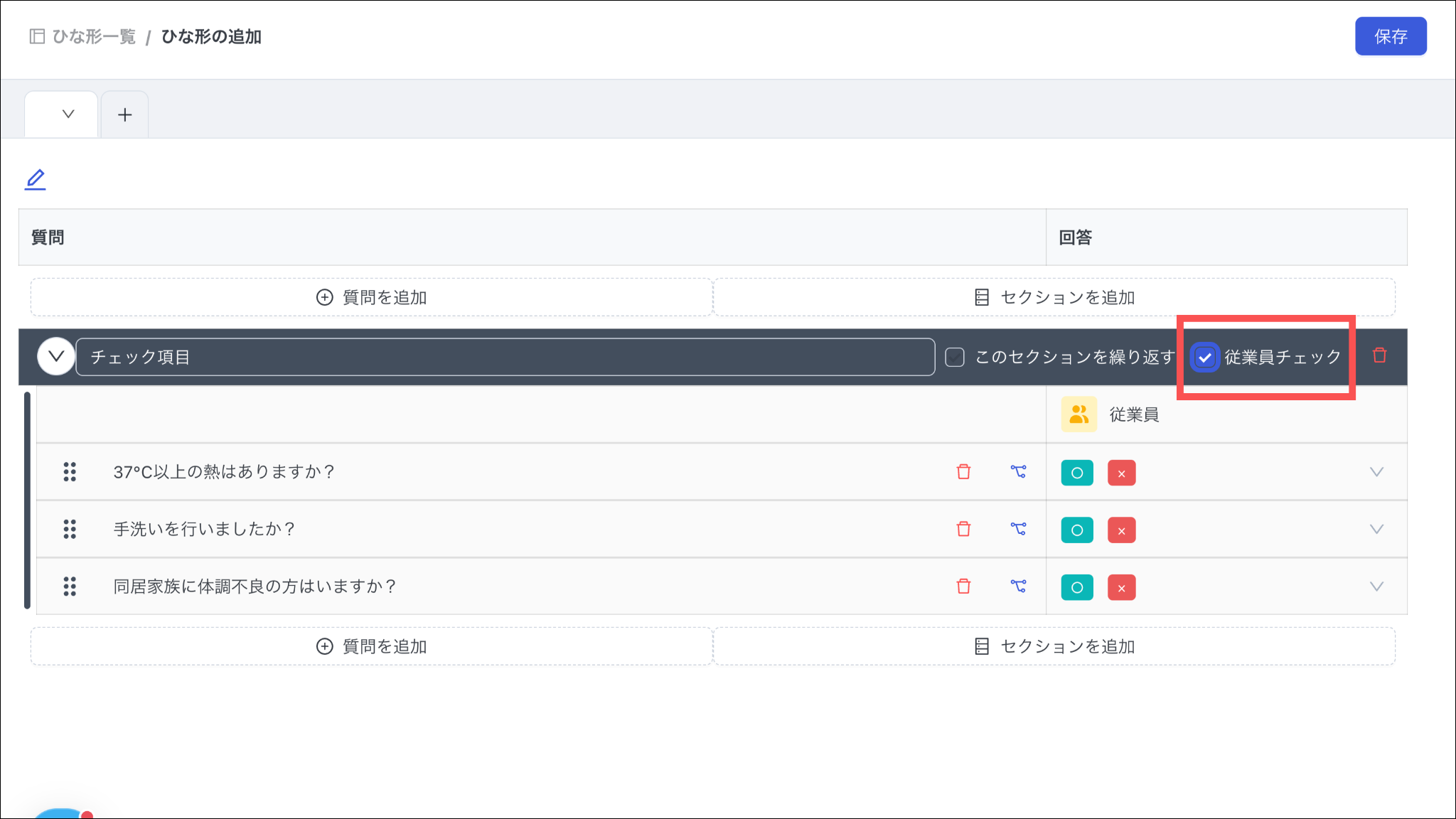Enable このセクションを繰り返す checkbox
The width and height of the screenshot is (1456, 819).
pyautogui.click(x=955, y=357)
